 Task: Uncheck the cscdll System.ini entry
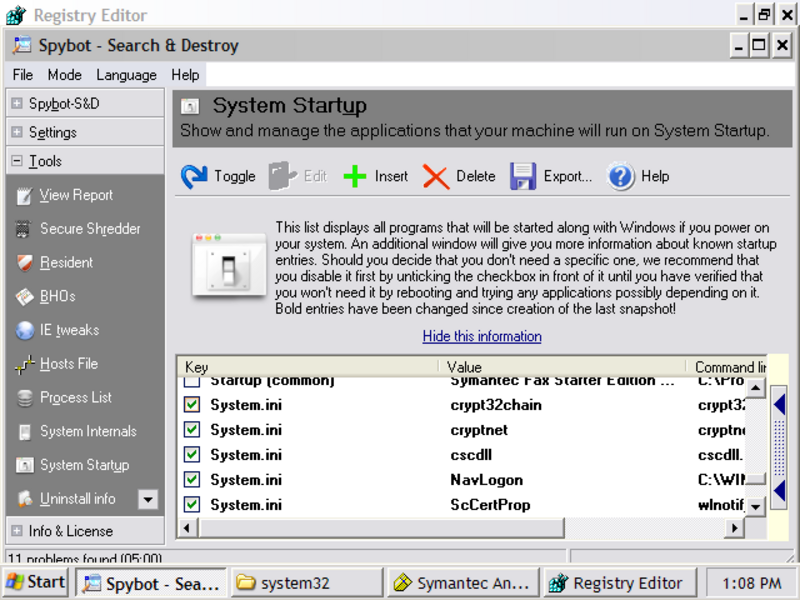click(x=192, y=455)
